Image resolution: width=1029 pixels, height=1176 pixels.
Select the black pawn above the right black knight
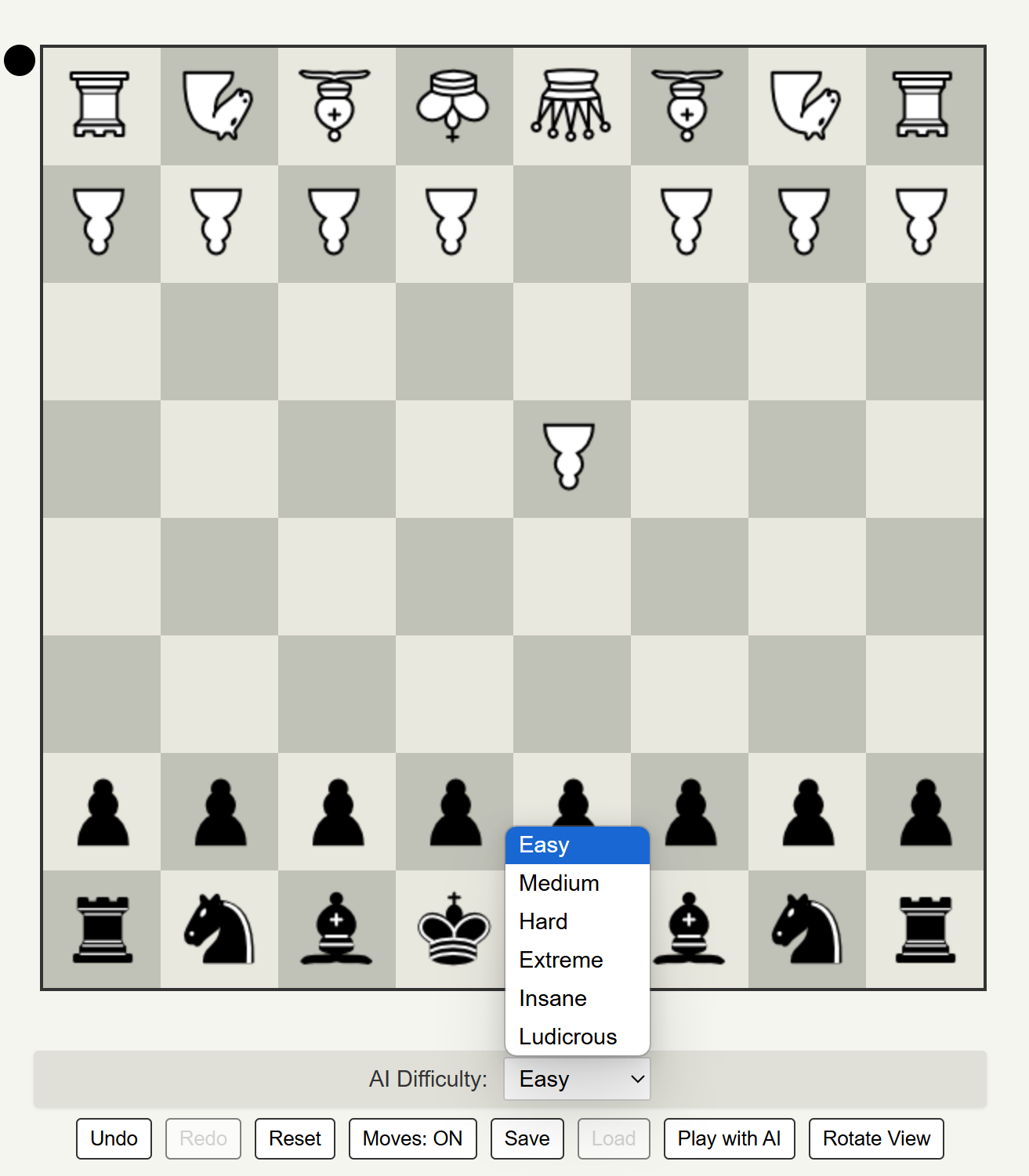pyautogui.click(x=808, y=812)
